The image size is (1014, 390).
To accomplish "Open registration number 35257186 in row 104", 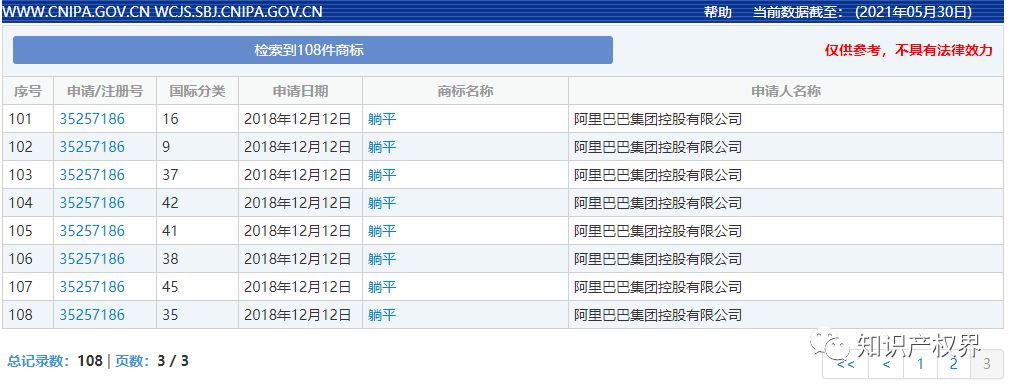I will (92, 203).
